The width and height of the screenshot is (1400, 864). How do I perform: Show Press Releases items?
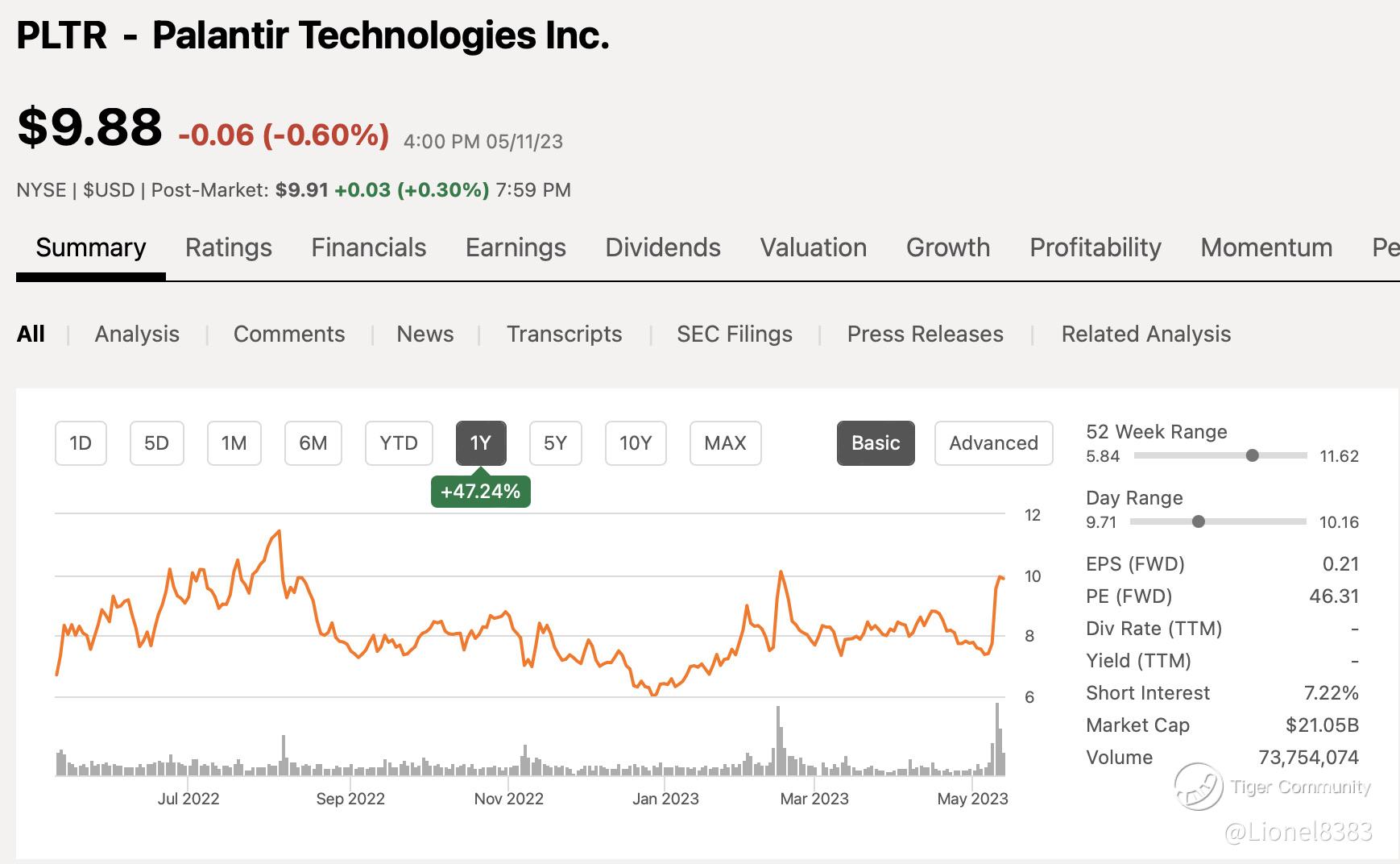click(x=925, y=334)
